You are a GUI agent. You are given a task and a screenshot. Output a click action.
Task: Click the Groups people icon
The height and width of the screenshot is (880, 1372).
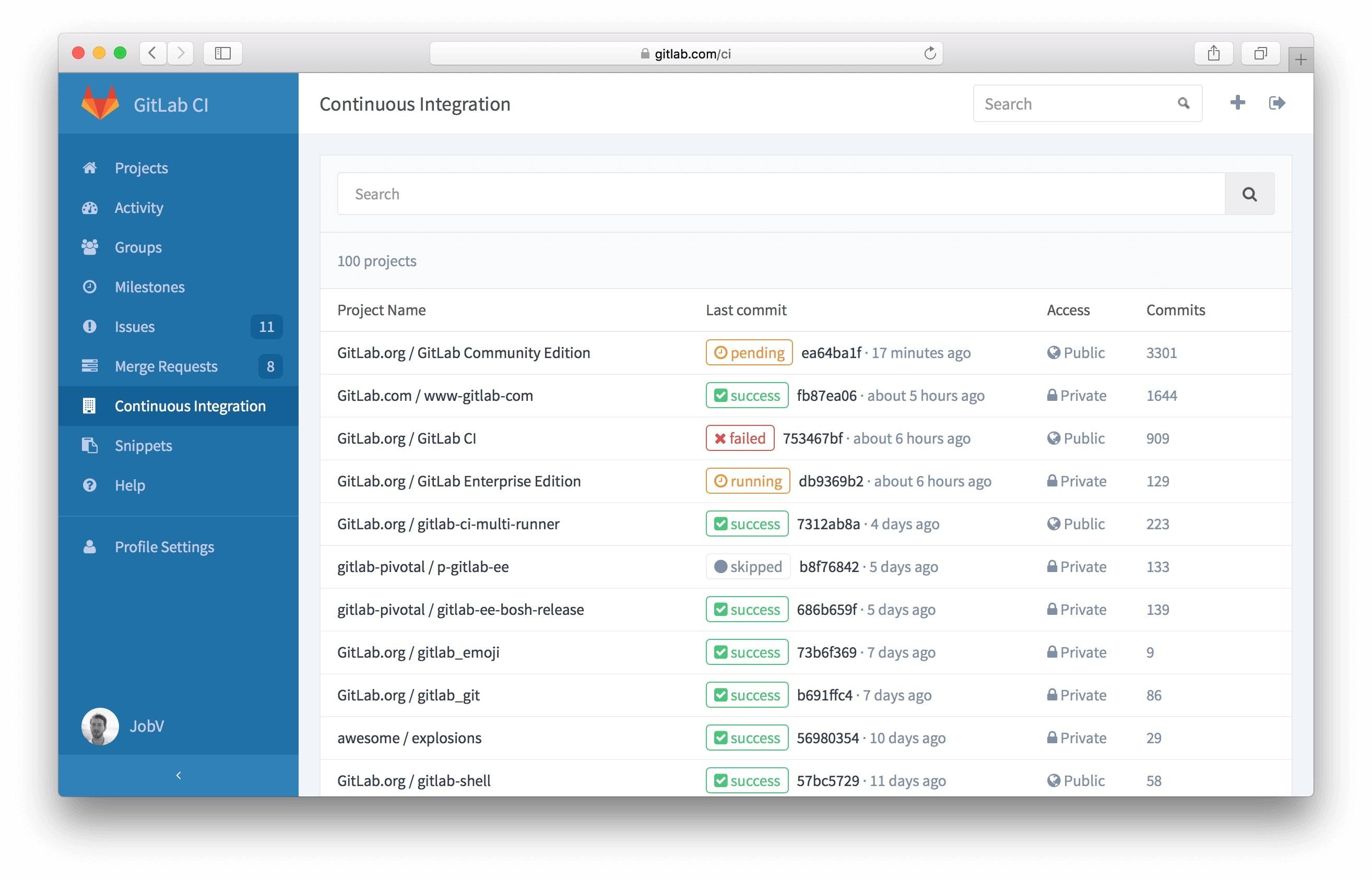pyautogui.click(x=90, y=247)
